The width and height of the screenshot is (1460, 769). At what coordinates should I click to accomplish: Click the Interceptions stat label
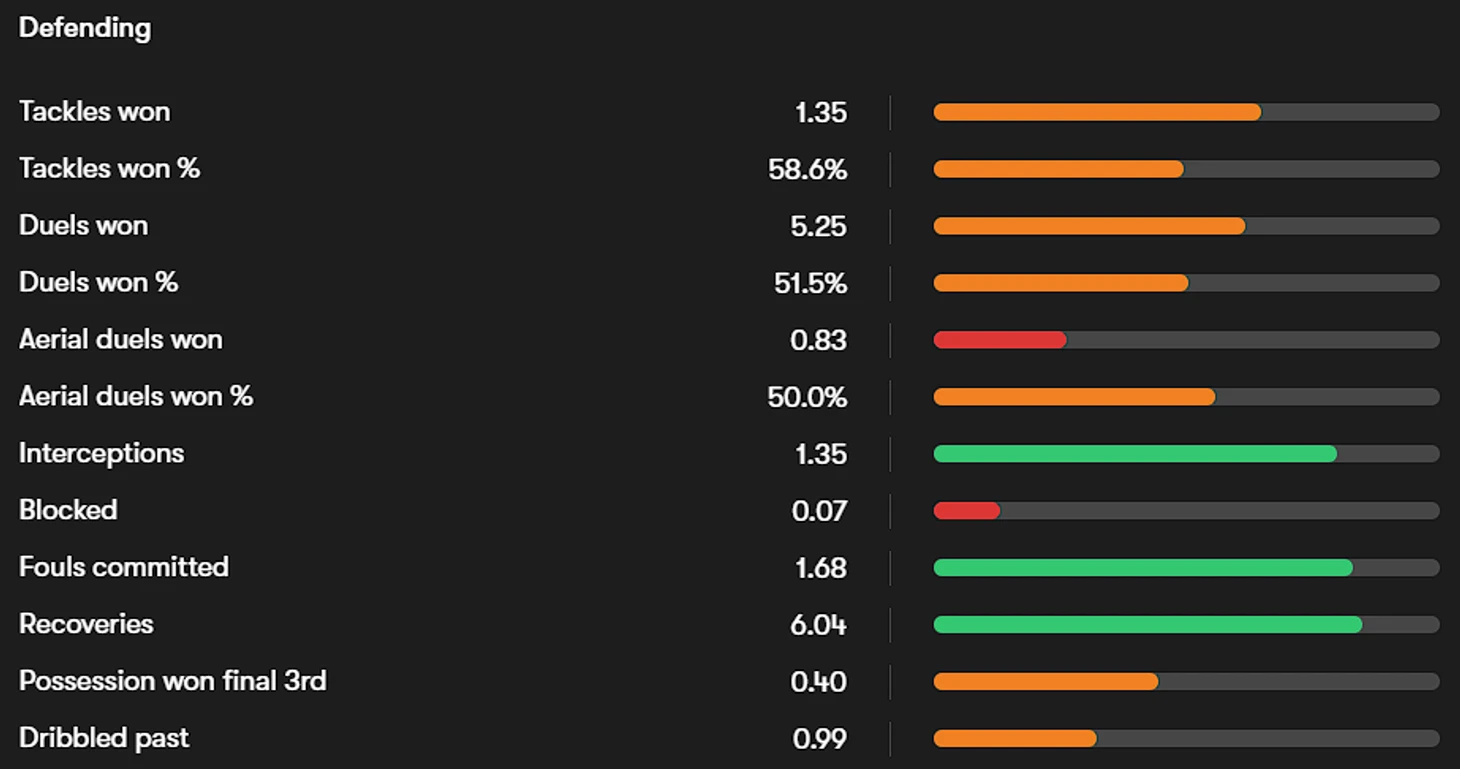tap(102, 454)
